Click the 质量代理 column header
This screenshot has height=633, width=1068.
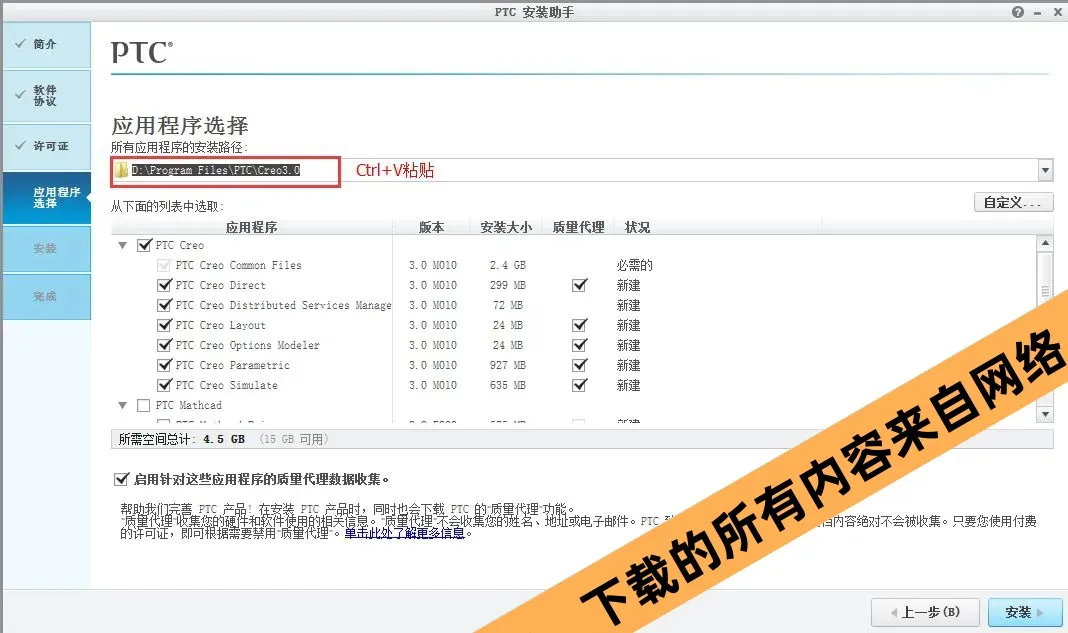coord(578,227)
